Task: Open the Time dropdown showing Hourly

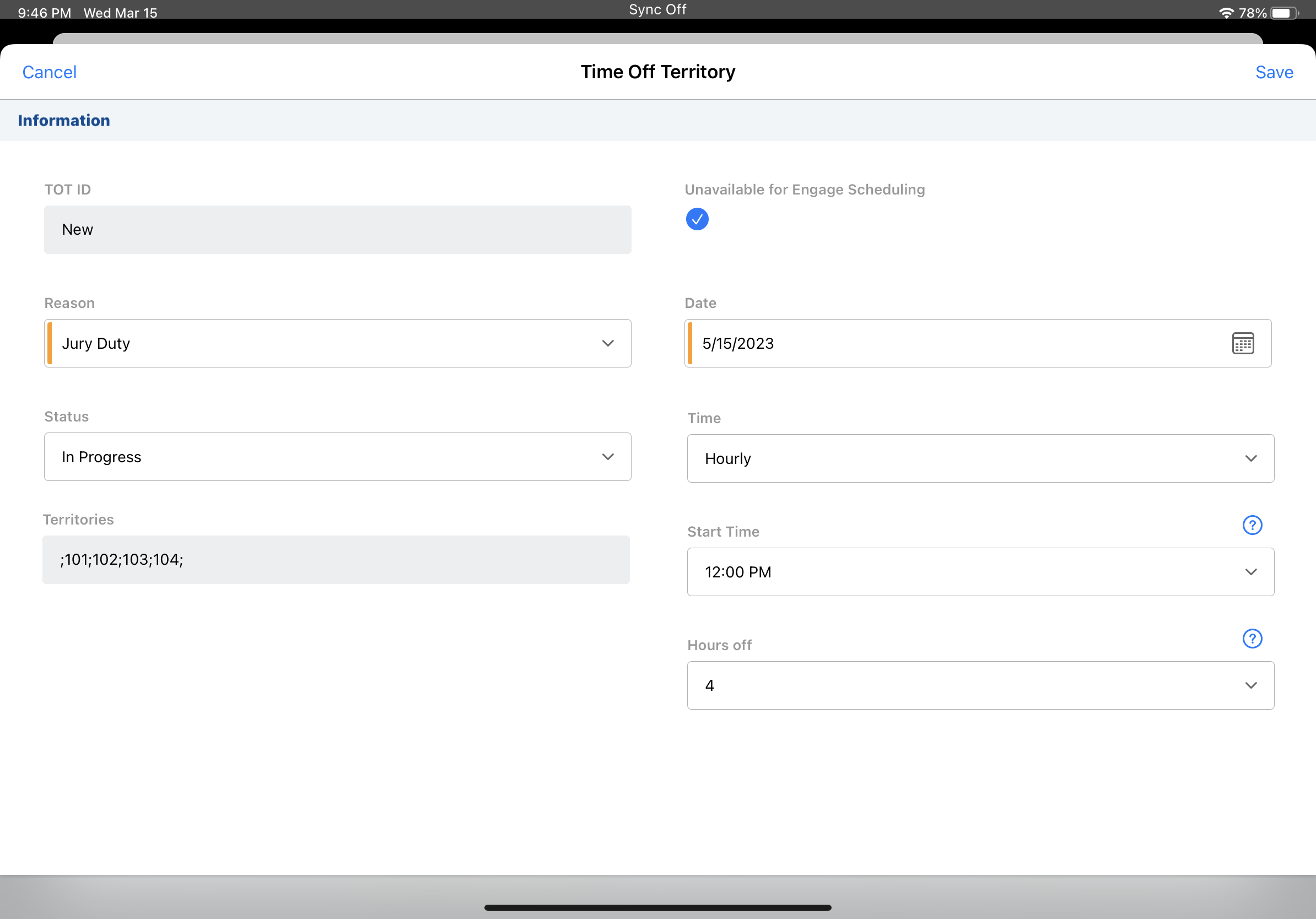Action: 980,458
